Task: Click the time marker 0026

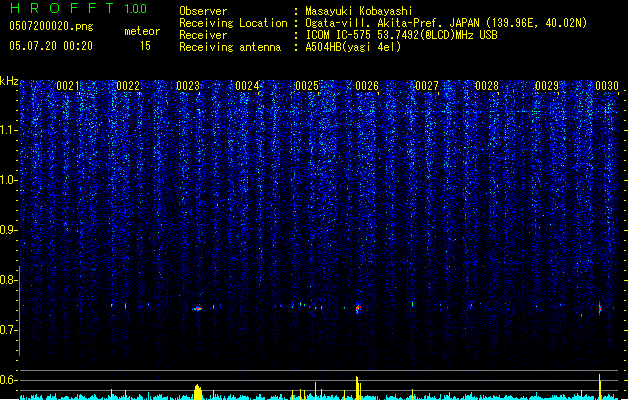Action: [x=367, y=86]
